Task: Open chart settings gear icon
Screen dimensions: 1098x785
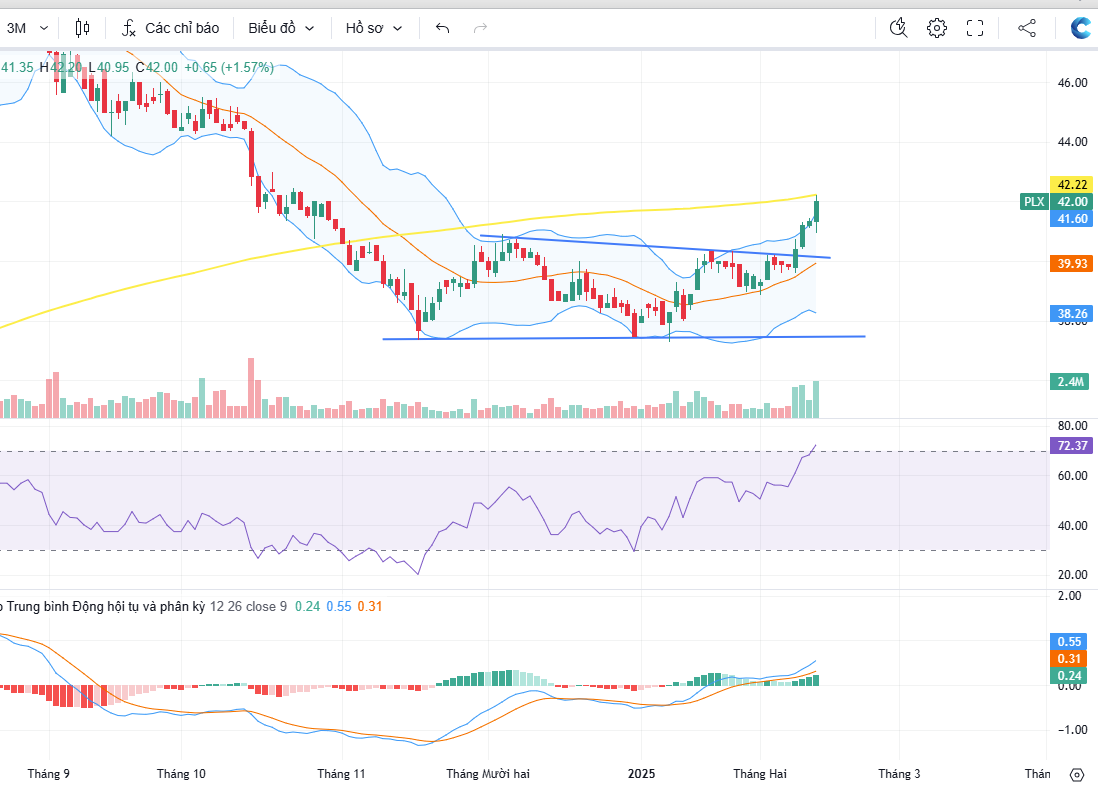Action: (x=937, y=28)
